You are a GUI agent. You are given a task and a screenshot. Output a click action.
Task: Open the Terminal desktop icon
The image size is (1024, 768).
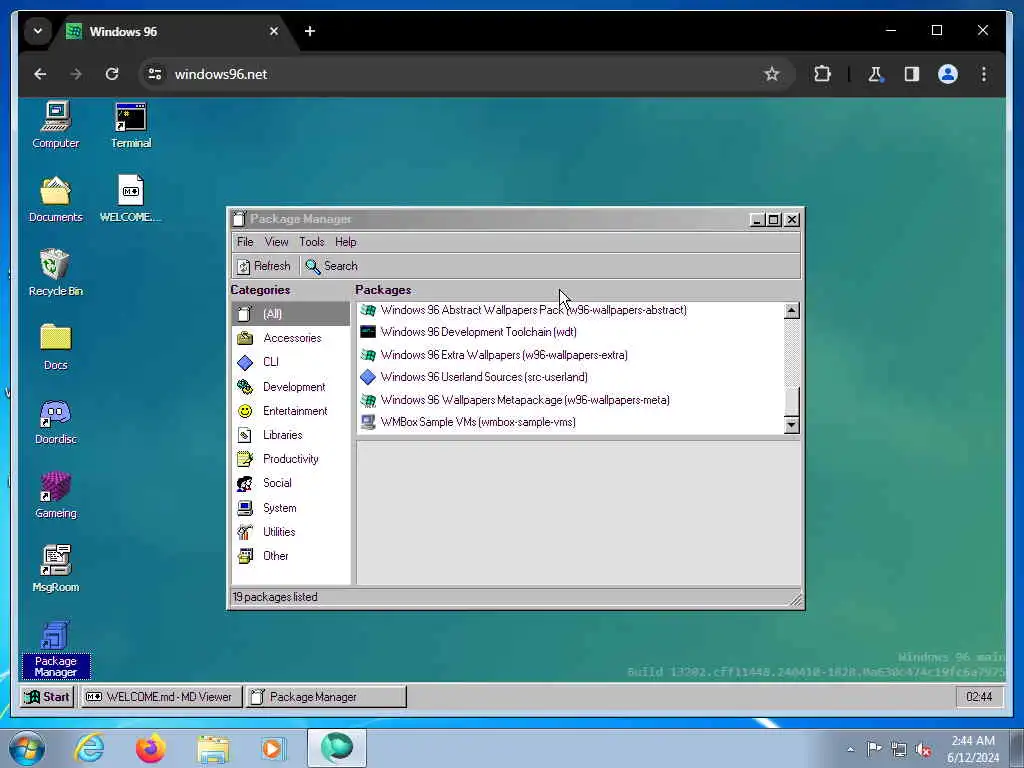pyautogui.click(x=131, y=125)
